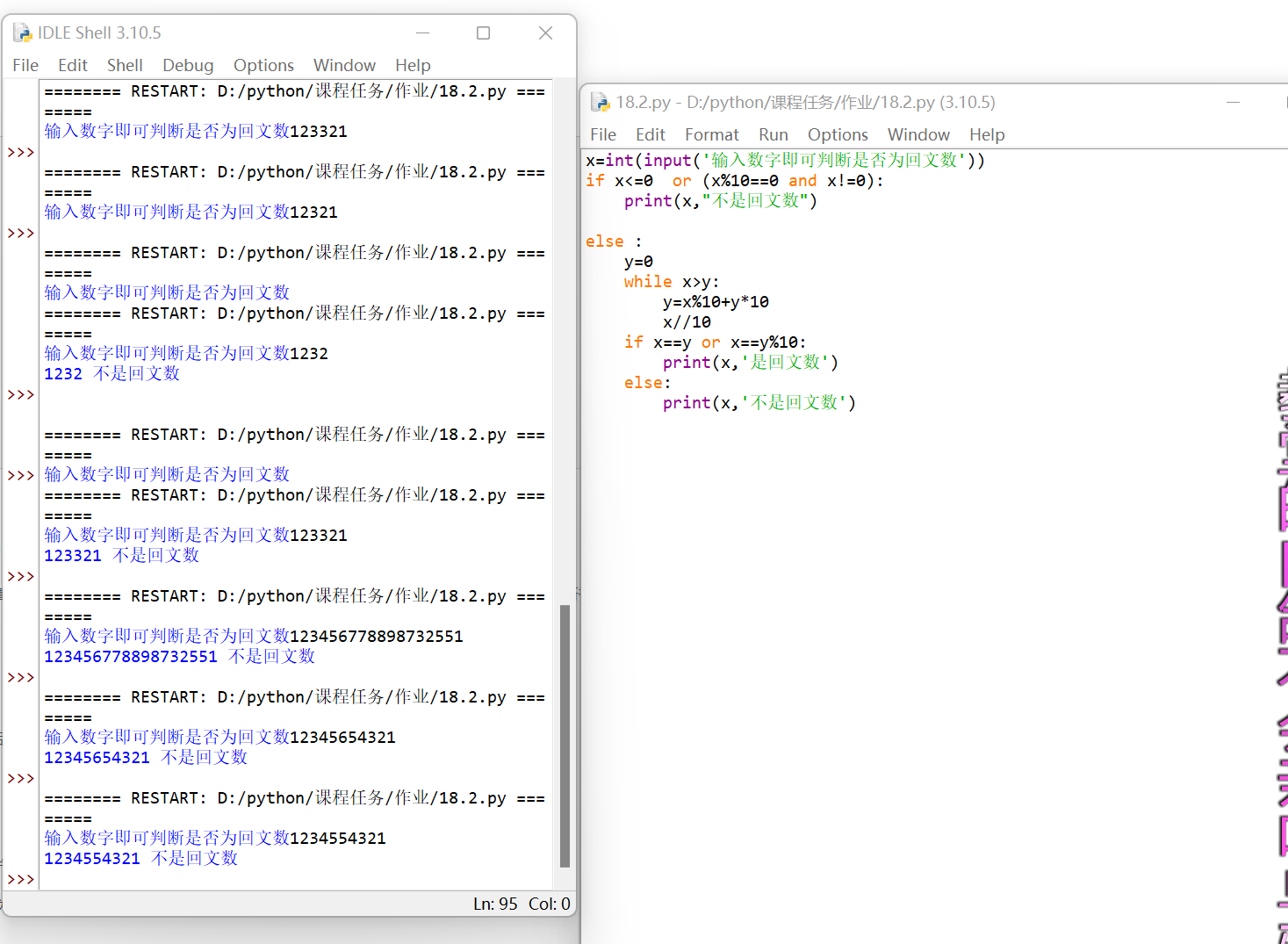Open Debug menu in IDLE Shell
This screenshot has height=944, width=1288.
pos(188,65)
